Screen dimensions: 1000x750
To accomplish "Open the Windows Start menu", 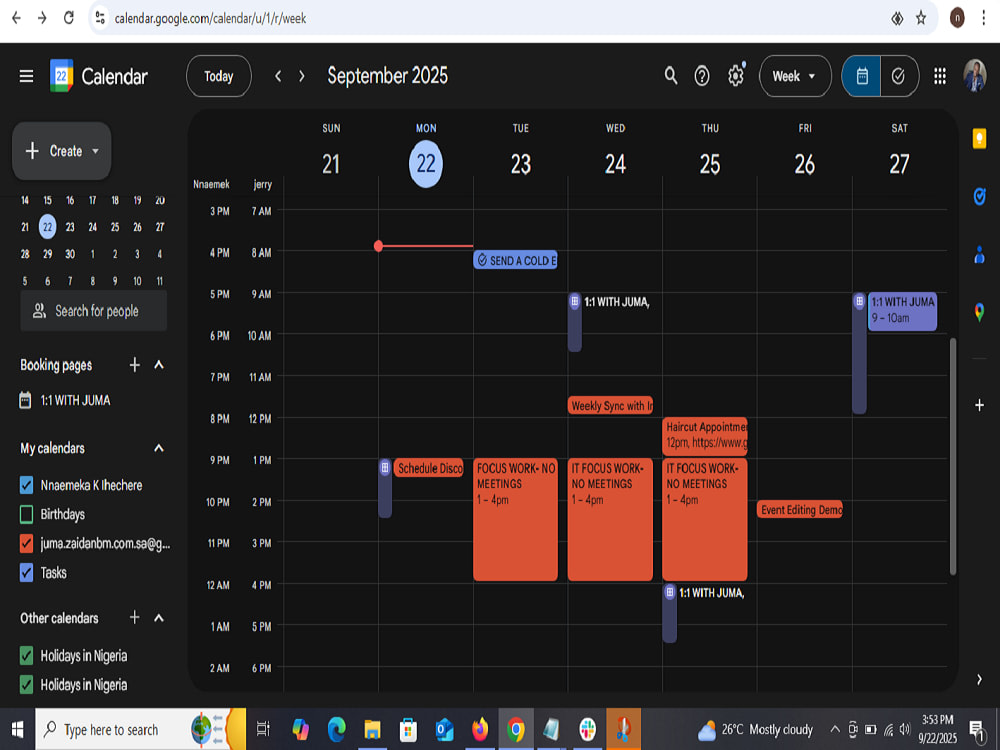I will point(17,729).
